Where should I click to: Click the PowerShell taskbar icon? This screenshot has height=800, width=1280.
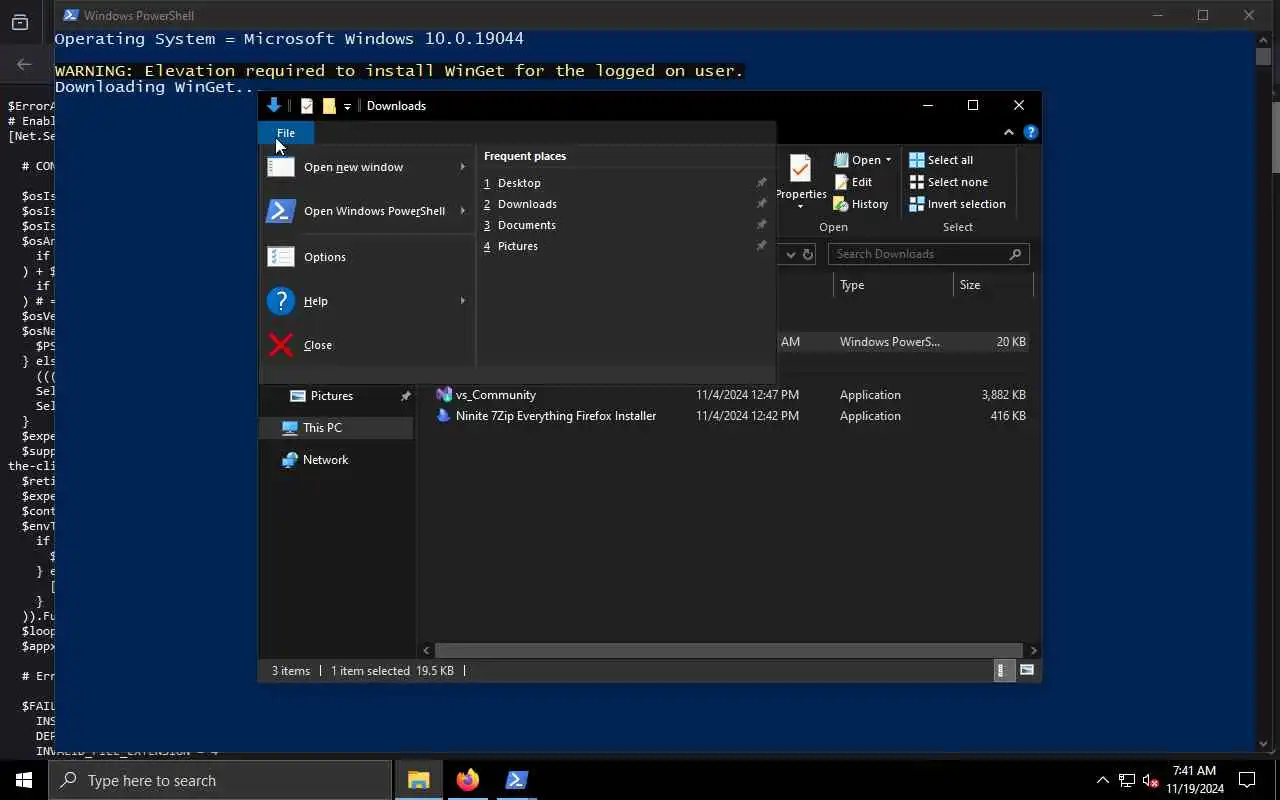(x=516, y=780)
